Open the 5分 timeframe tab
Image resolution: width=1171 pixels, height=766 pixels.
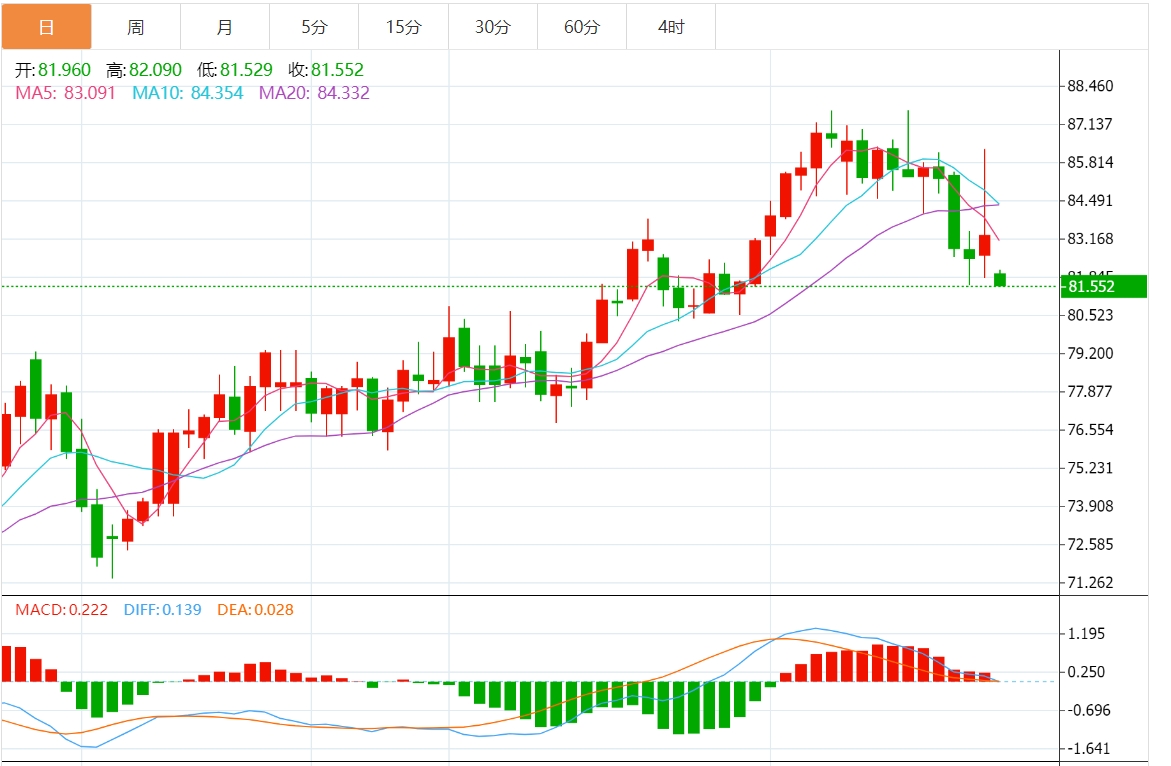click(x=314, y=27)
